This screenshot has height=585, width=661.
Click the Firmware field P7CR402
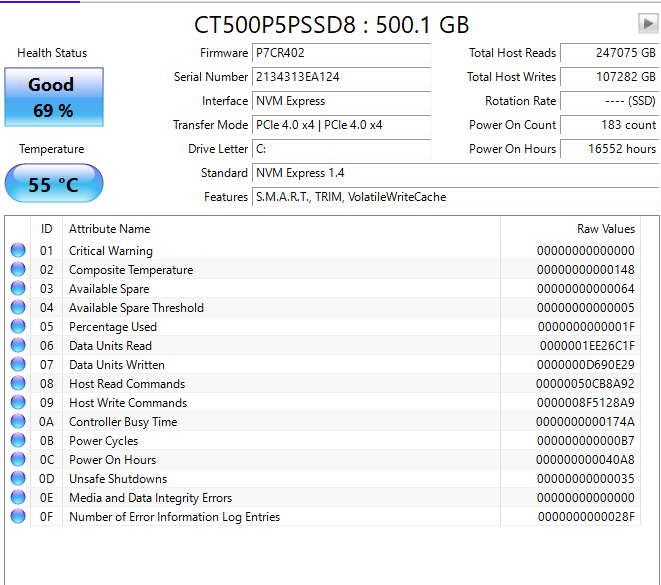click(341, 53)
